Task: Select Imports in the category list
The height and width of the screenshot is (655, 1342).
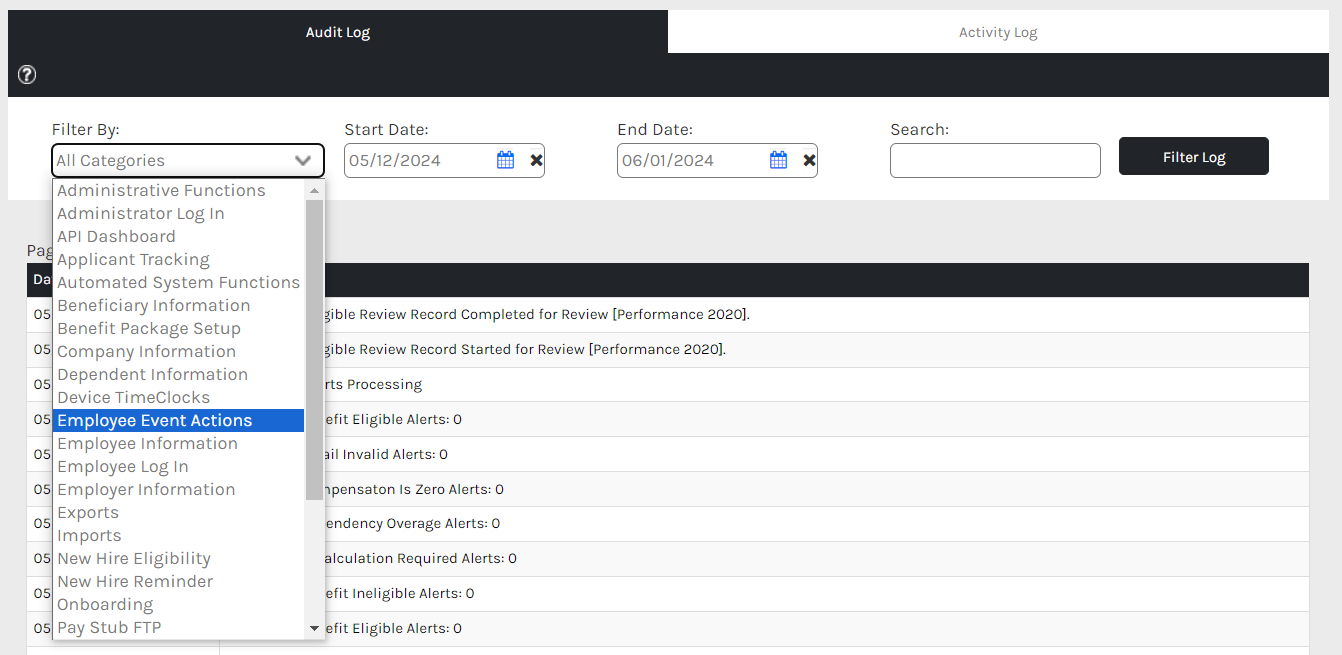Action: [179, 535]
